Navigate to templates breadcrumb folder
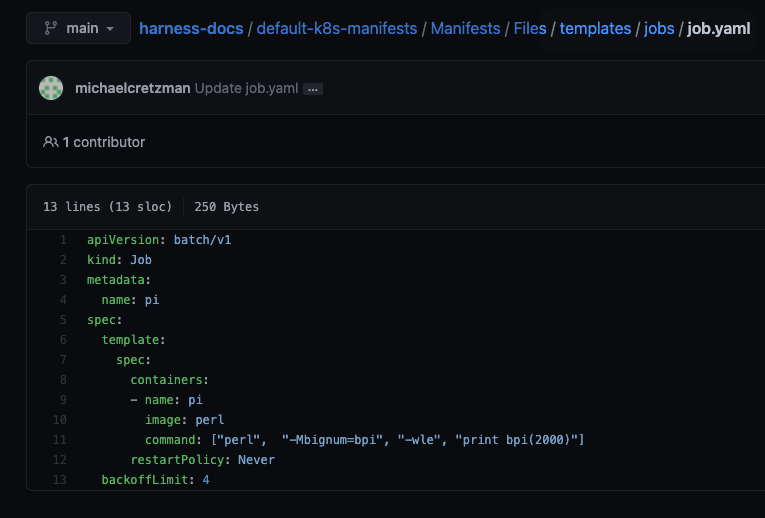 click(x=595, y=28)
